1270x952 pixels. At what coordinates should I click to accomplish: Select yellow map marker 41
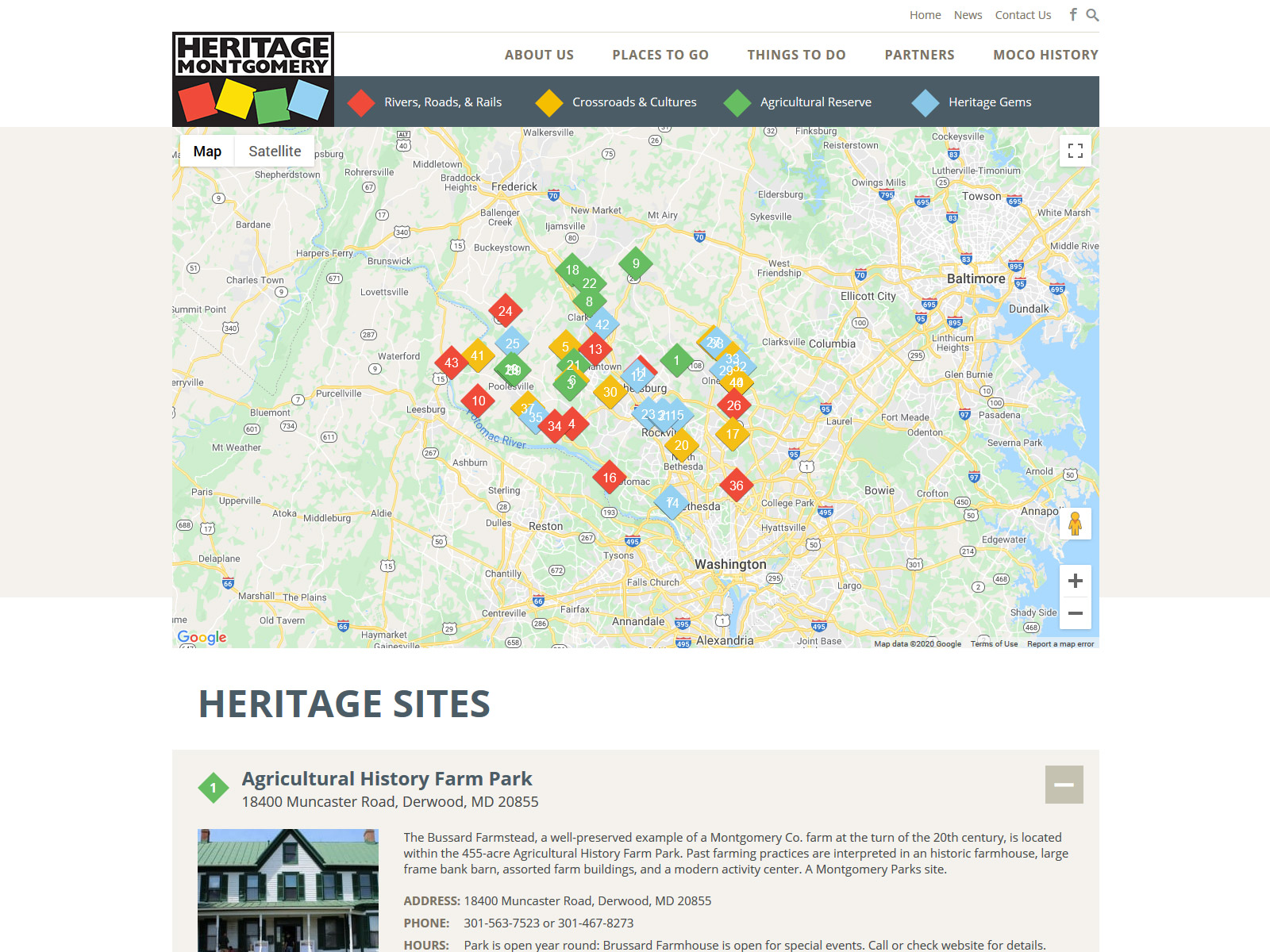478,355
